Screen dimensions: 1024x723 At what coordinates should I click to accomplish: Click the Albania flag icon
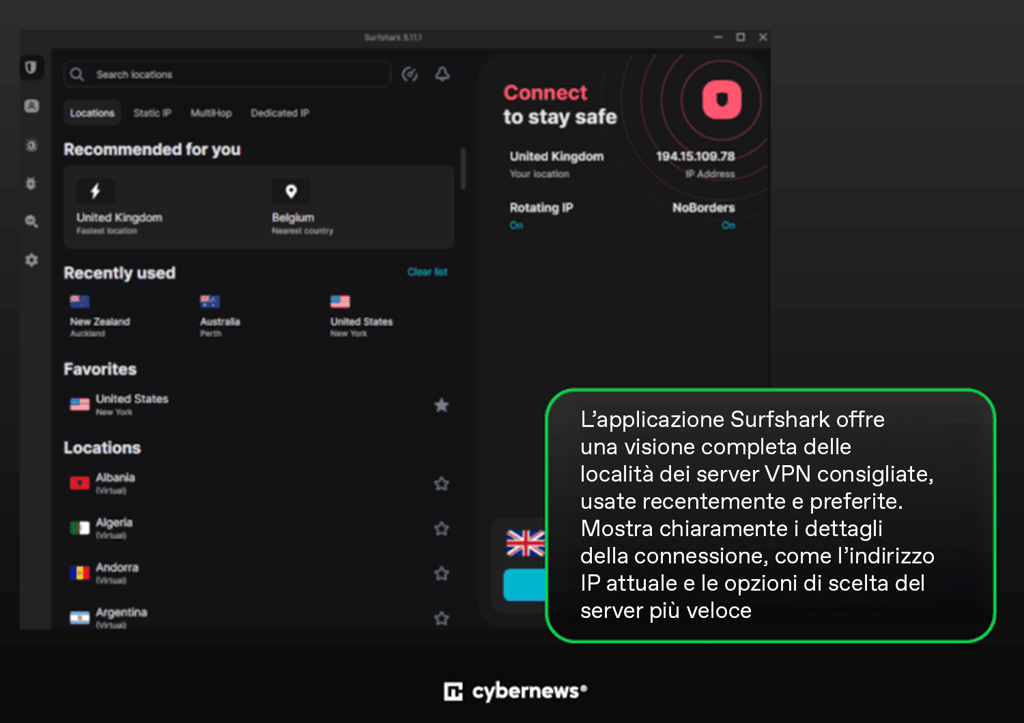(80, 483)
